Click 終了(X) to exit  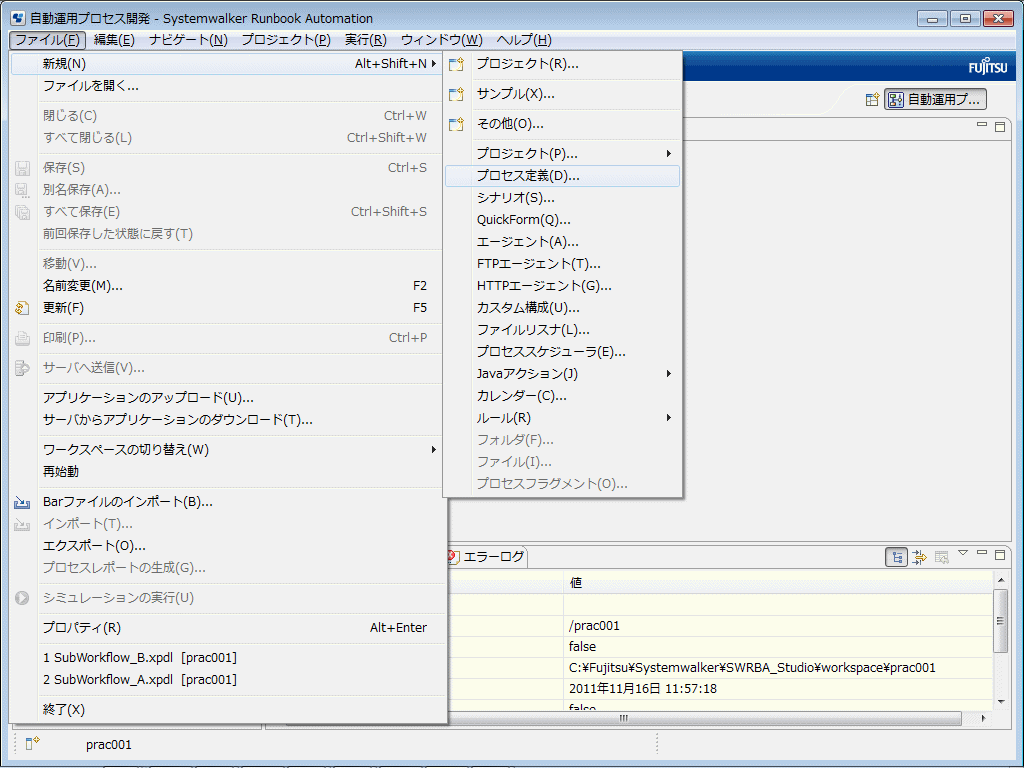pyautogui.click(x=227, y=710)
